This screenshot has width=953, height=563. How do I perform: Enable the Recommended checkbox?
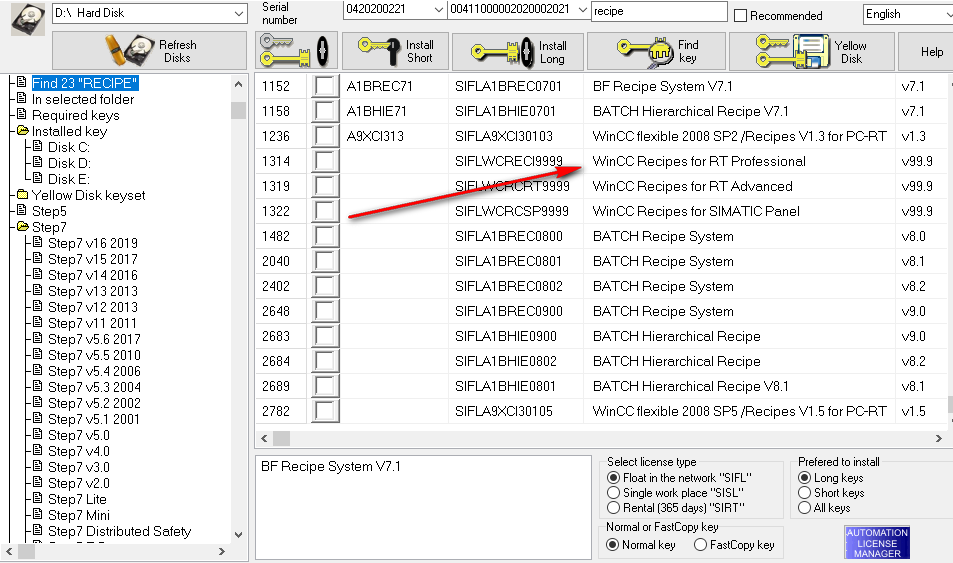(740, 16)
